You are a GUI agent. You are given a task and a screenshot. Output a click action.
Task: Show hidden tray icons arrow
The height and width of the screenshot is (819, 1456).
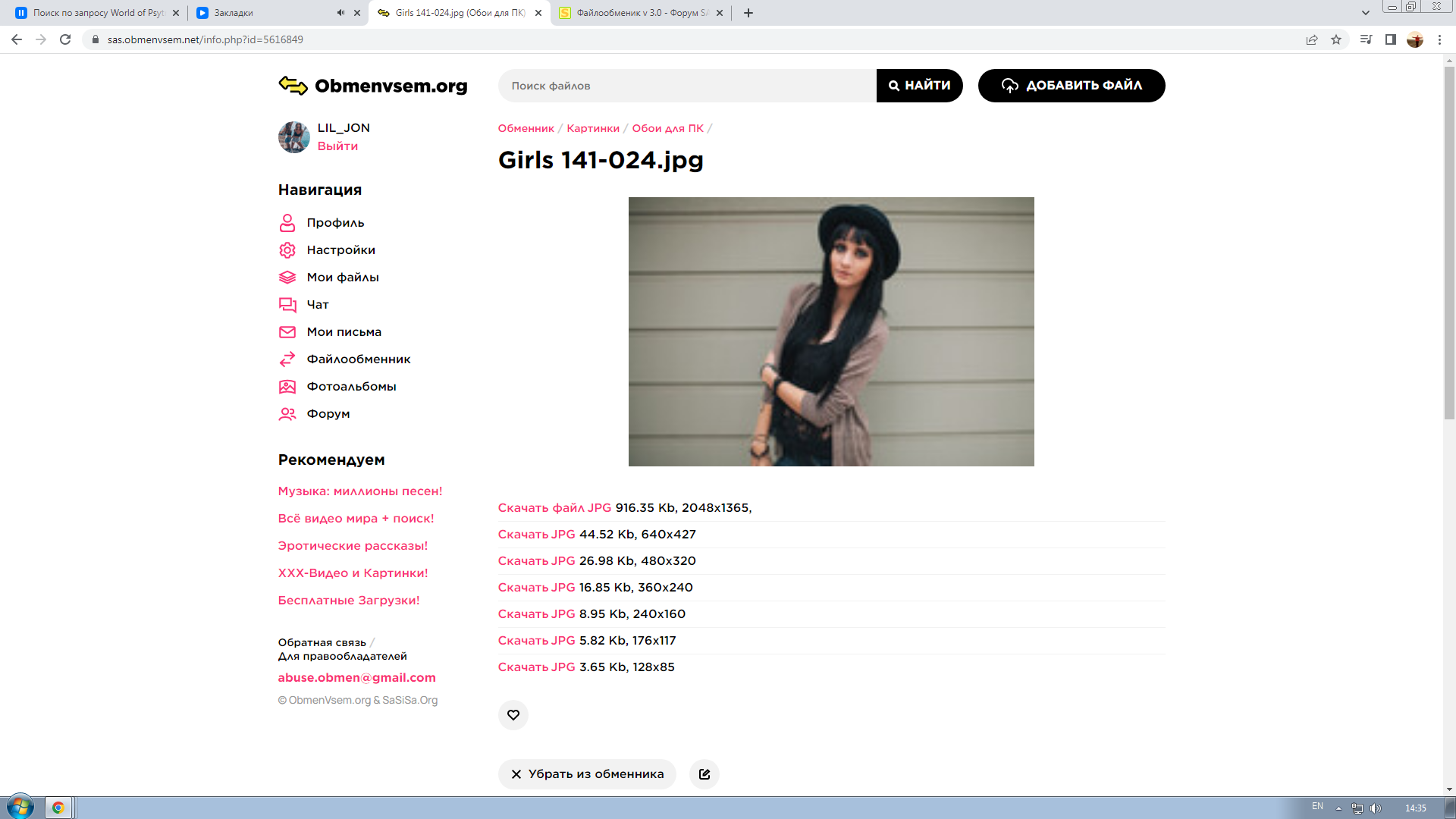(1338, 808)
